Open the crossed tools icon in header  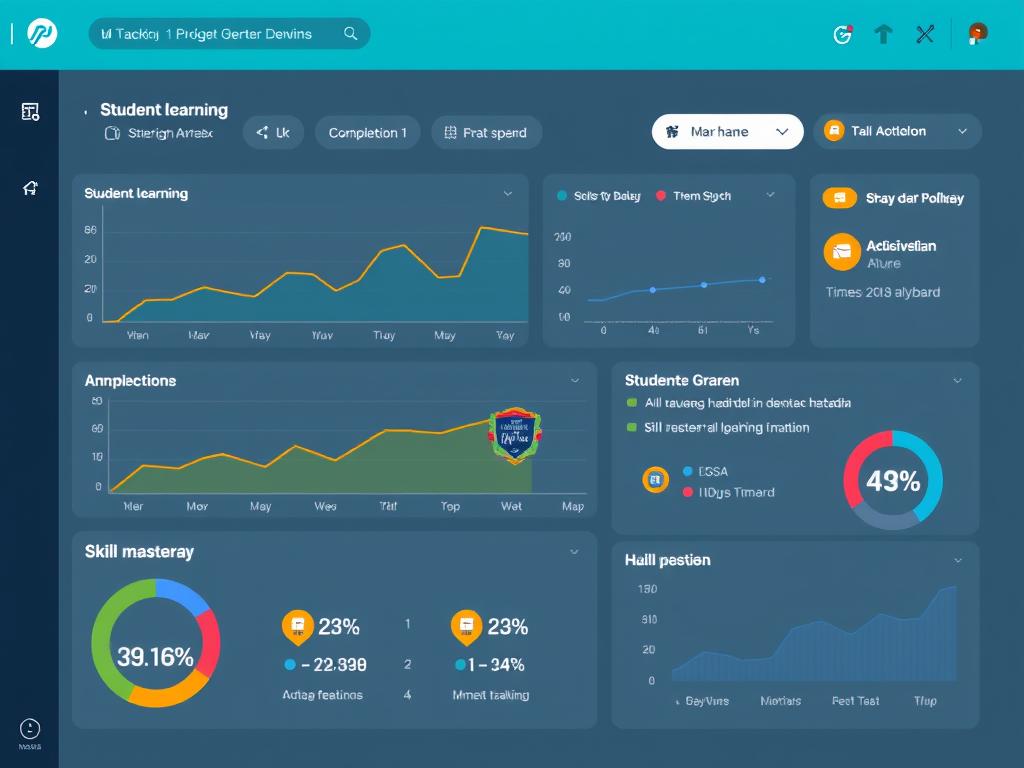[925, 34]
